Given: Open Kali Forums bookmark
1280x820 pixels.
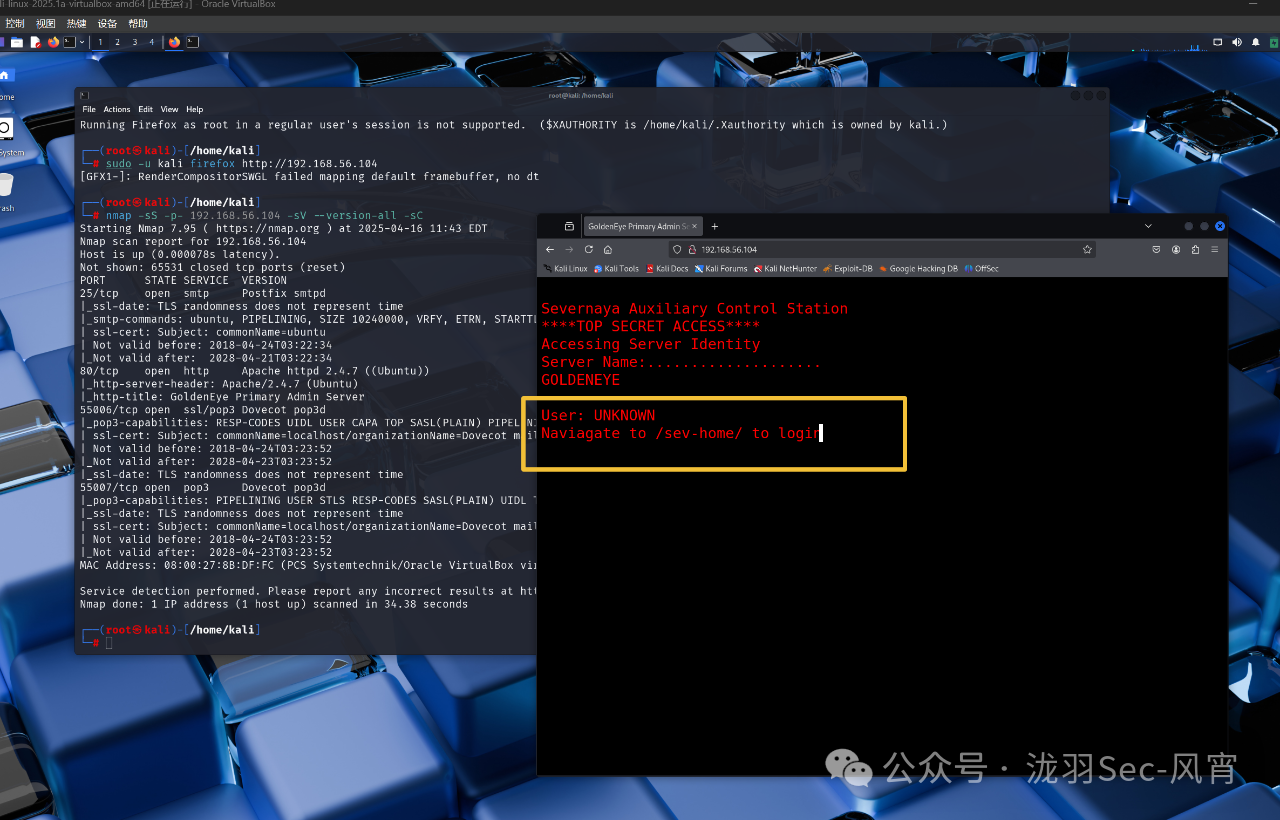Looking at the screenshot, I should (720, 269).
